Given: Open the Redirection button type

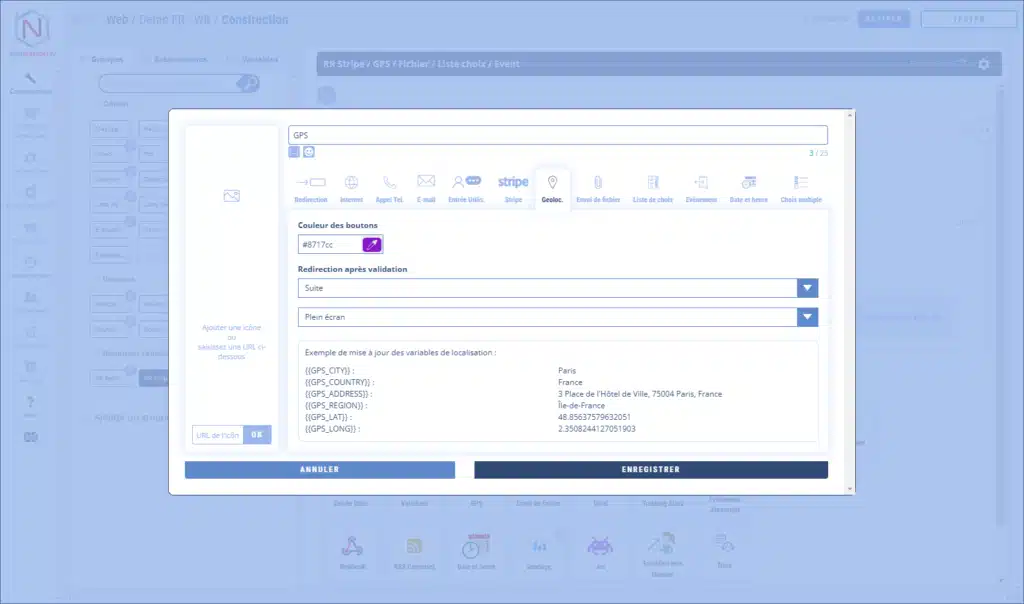Looking at the screenshot, I should pyautogui.click(x=311, y=186).
